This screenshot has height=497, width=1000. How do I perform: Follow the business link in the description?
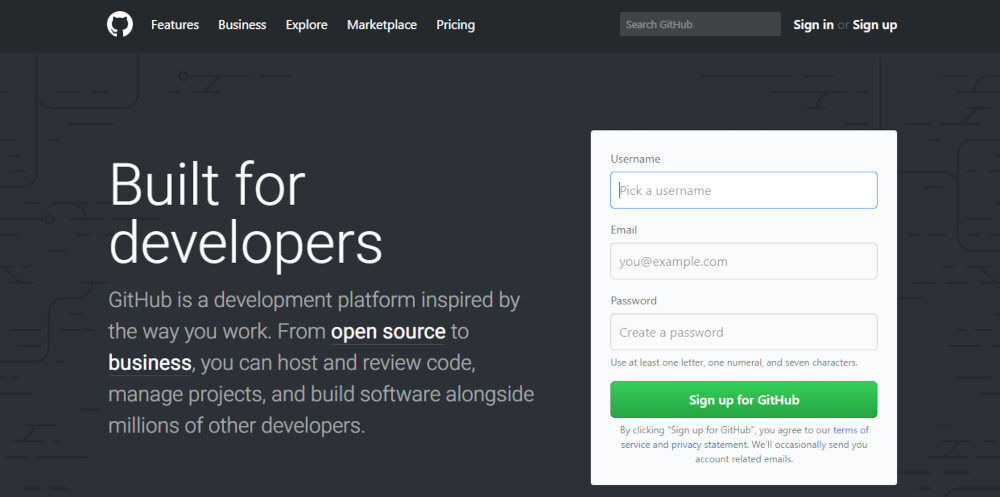[150, 363]
